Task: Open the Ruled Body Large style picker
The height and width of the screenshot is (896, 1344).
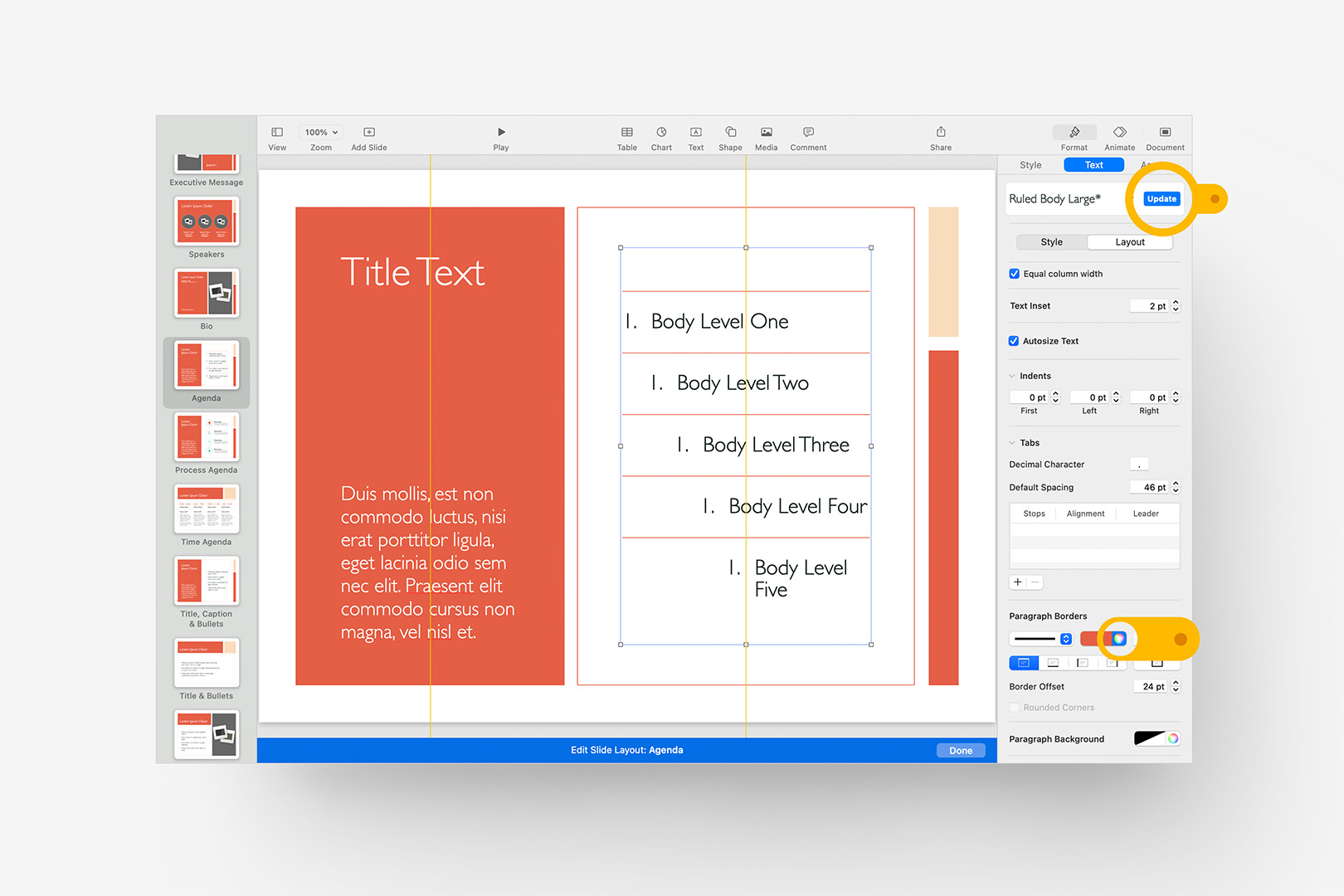Action: tap(1070, 199)
